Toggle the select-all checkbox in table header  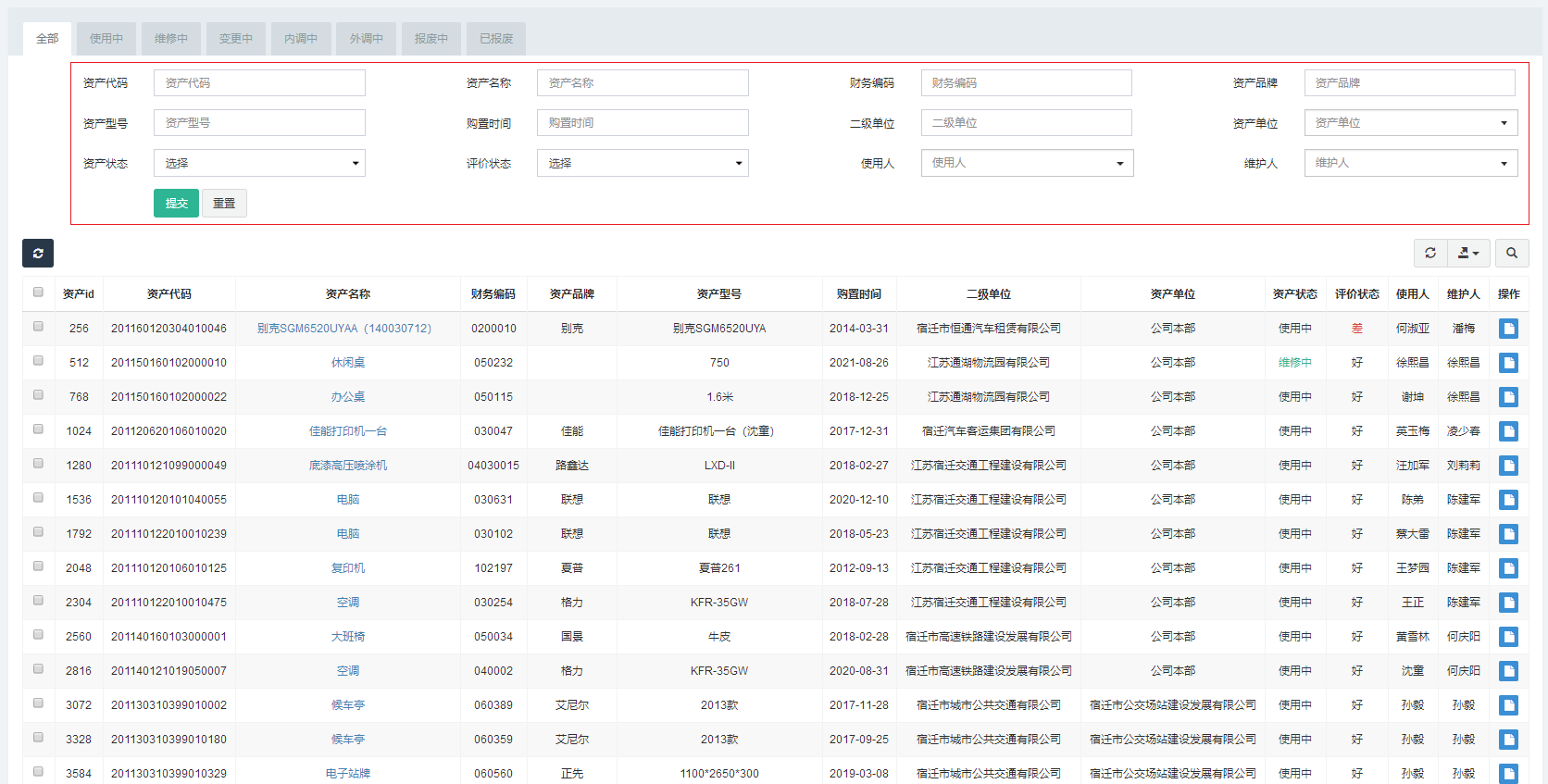pos(38,292)
